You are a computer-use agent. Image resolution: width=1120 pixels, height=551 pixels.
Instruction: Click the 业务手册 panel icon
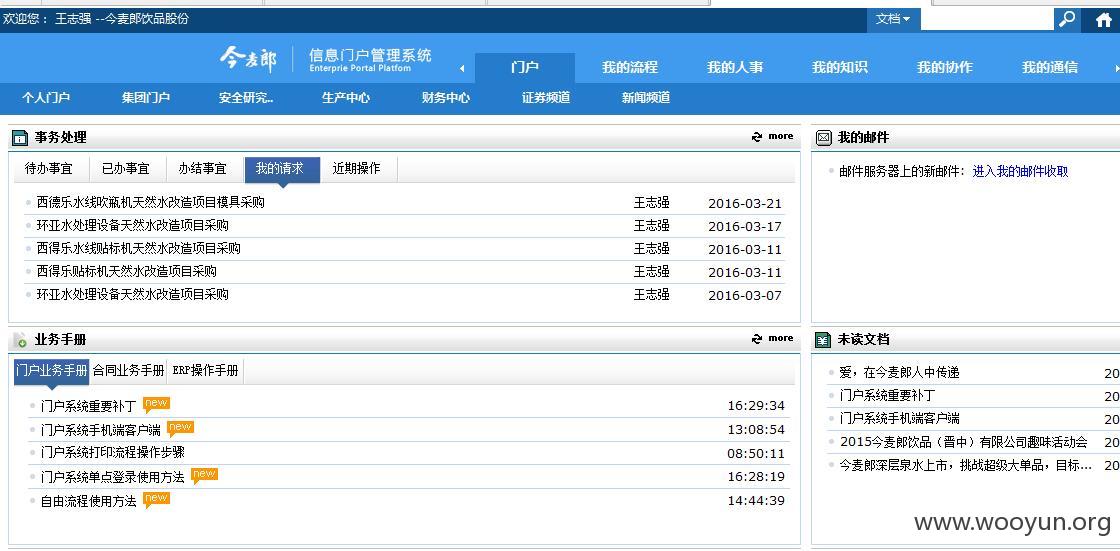(20, 339)
